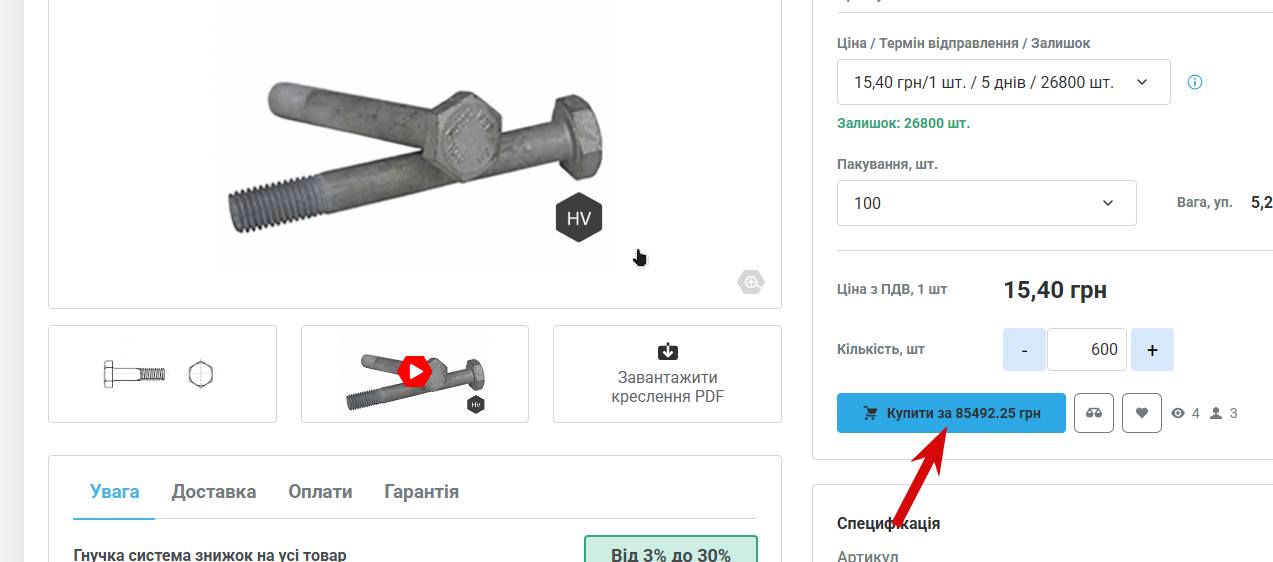Increase quantity with the plus button
This screenshot has height=562, width=1273.
(x=1152, y=350)
